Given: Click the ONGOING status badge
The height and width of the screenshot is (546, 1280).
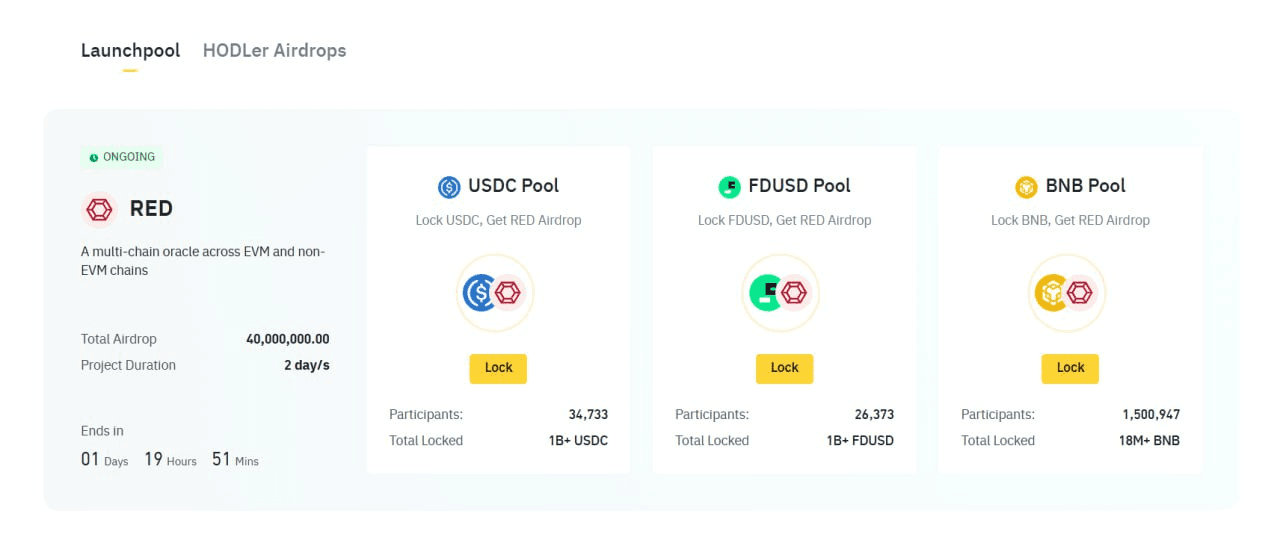Looking at the screenshot, I should coord(121,157).
